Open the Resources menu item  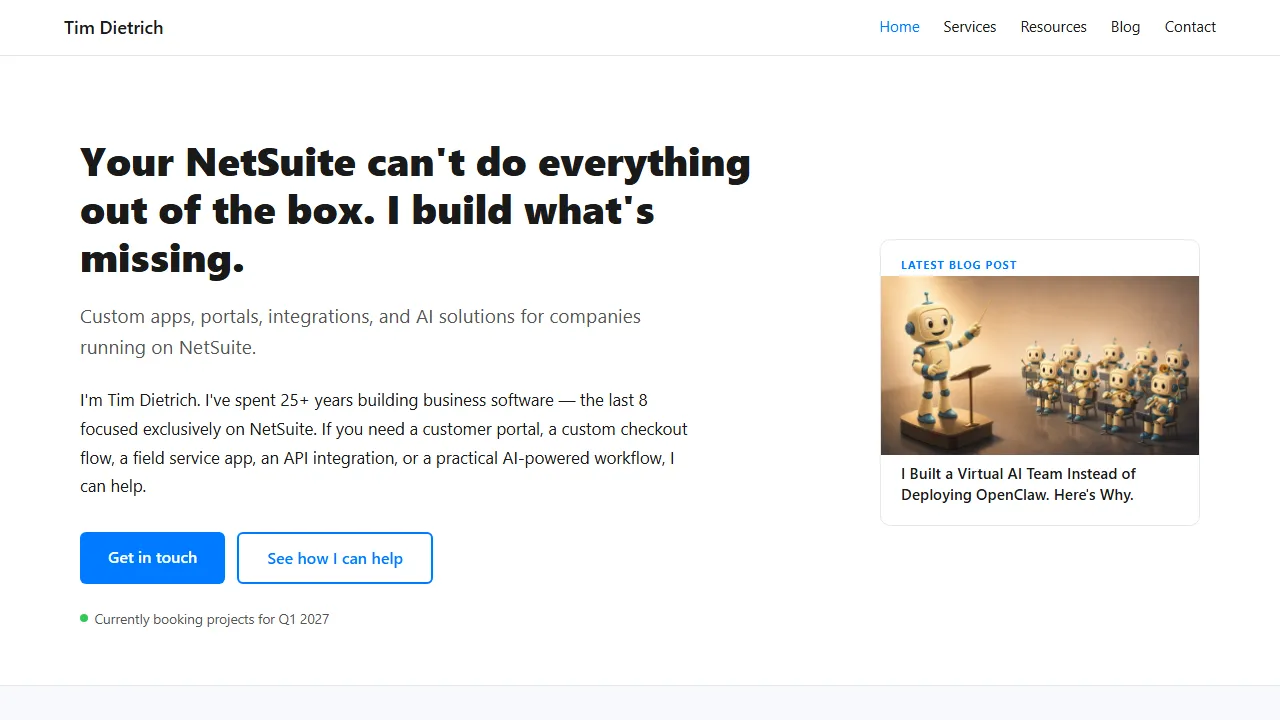coord(1053,27)
